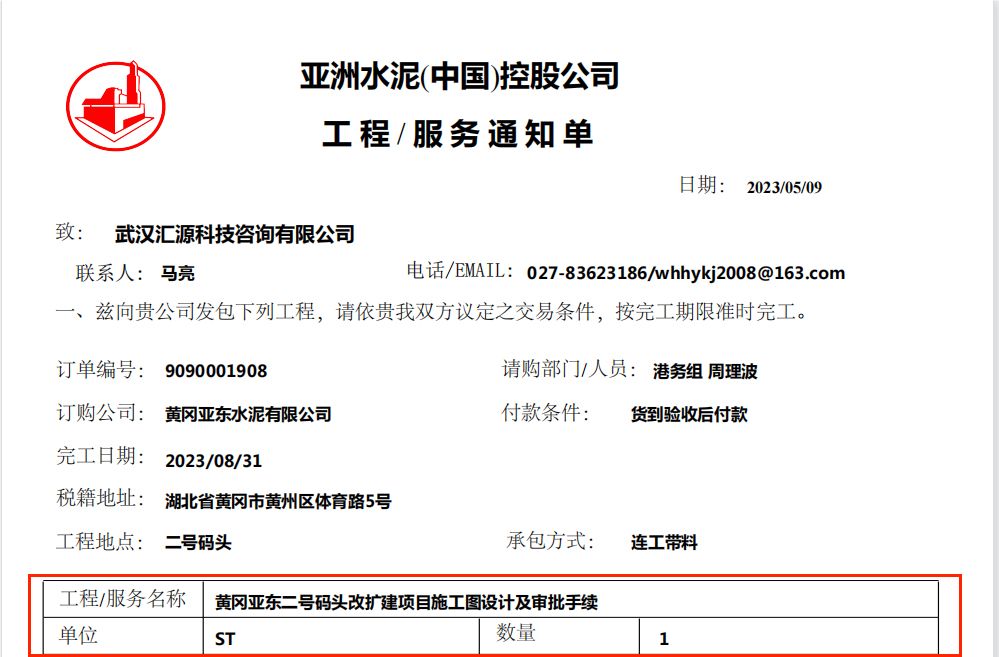Click the unit cell value ST
The width and height of the screenshot is (999, 657).
[x=225, y=638]
